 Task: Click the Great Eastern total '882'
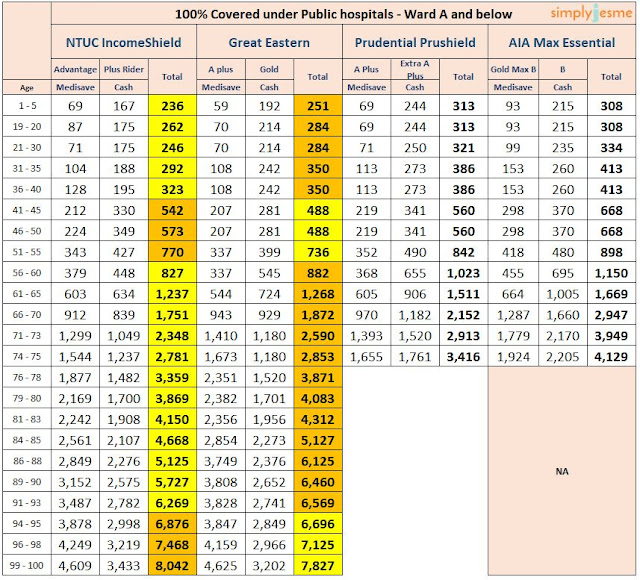(x=318, y=273)
